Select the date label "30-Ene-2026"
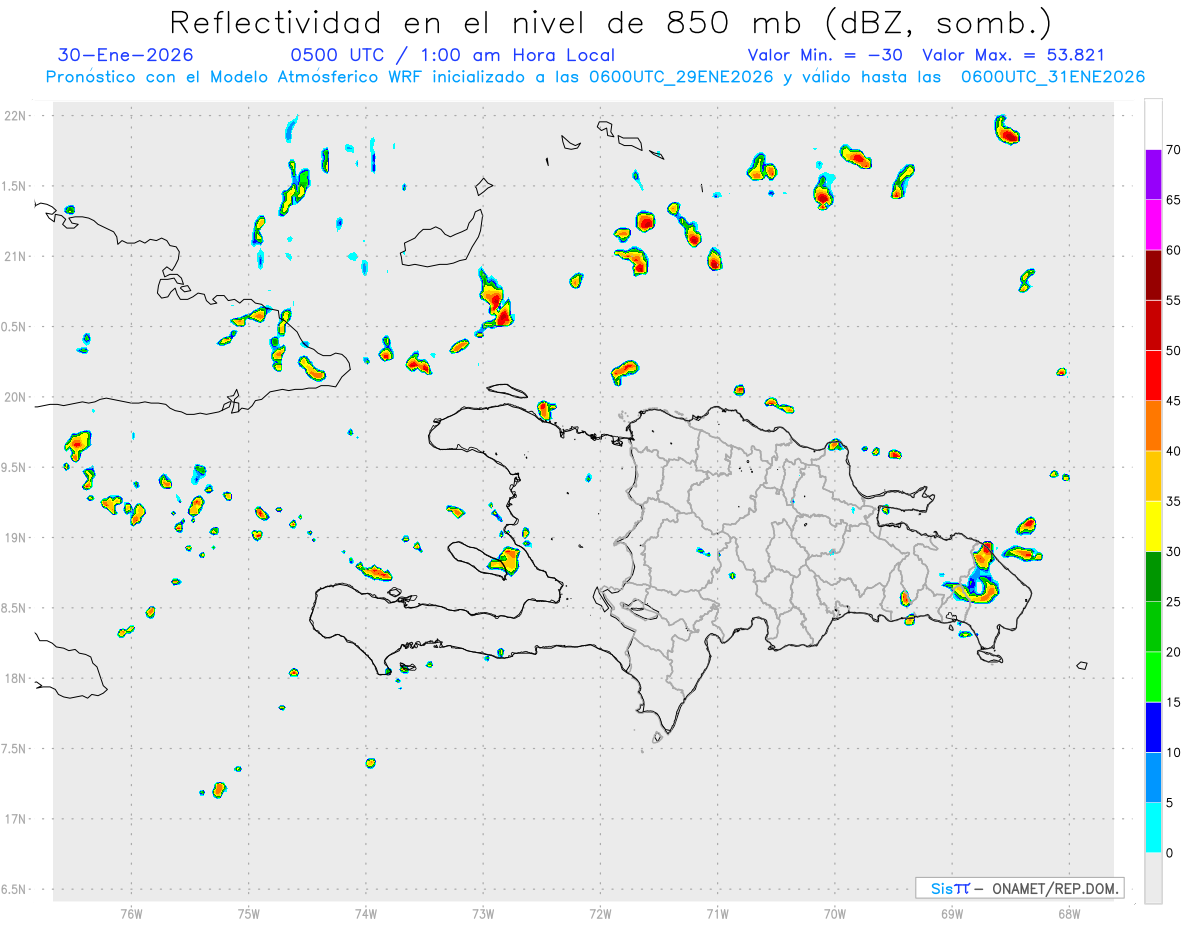1200x927 pixels. click(126, 56)
